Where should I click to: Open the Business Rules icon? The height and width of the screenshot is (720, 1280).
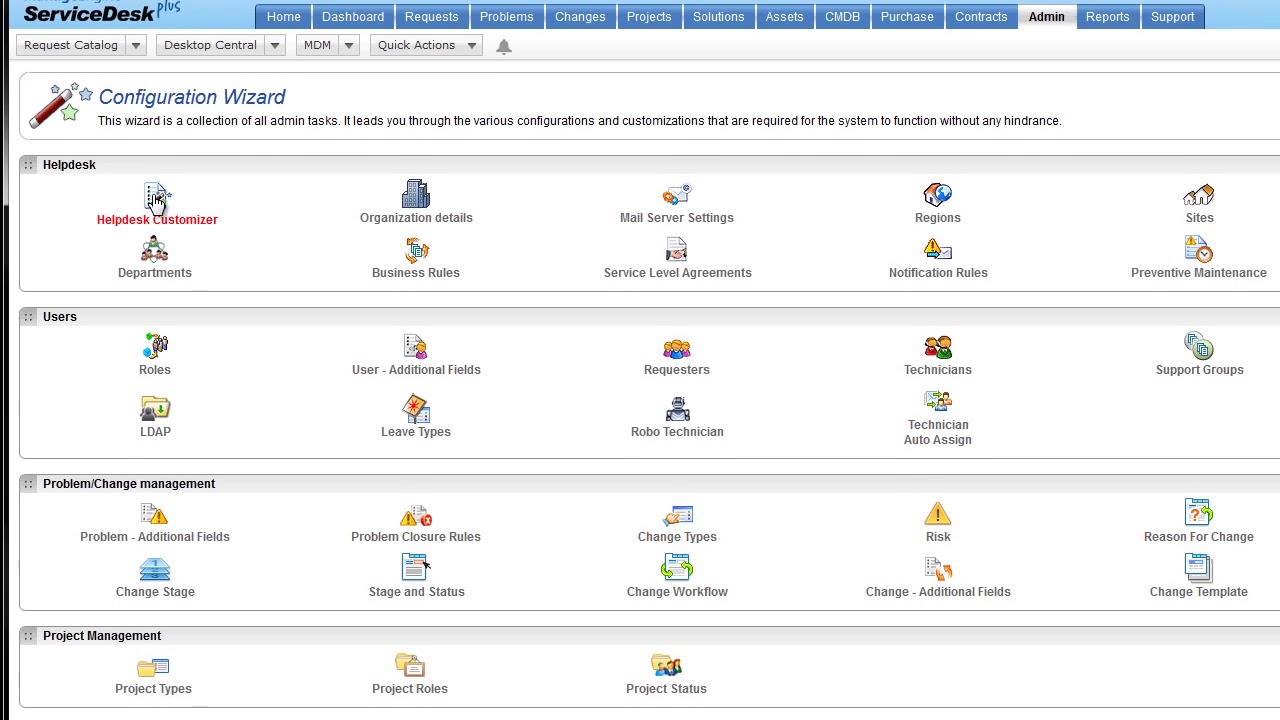pyautogui.click(x=416, y=249)
